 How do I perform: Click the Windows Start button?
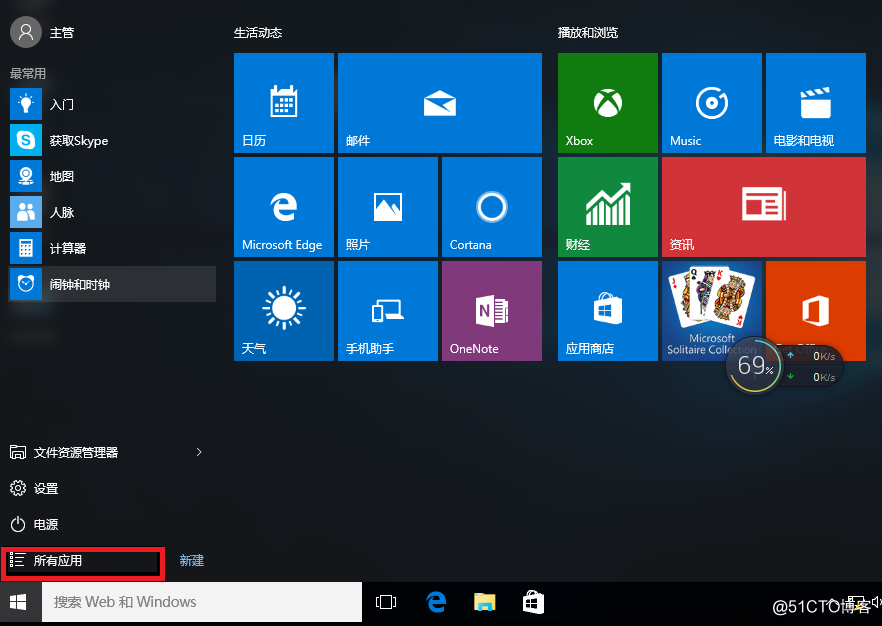[x=18, y=602]
